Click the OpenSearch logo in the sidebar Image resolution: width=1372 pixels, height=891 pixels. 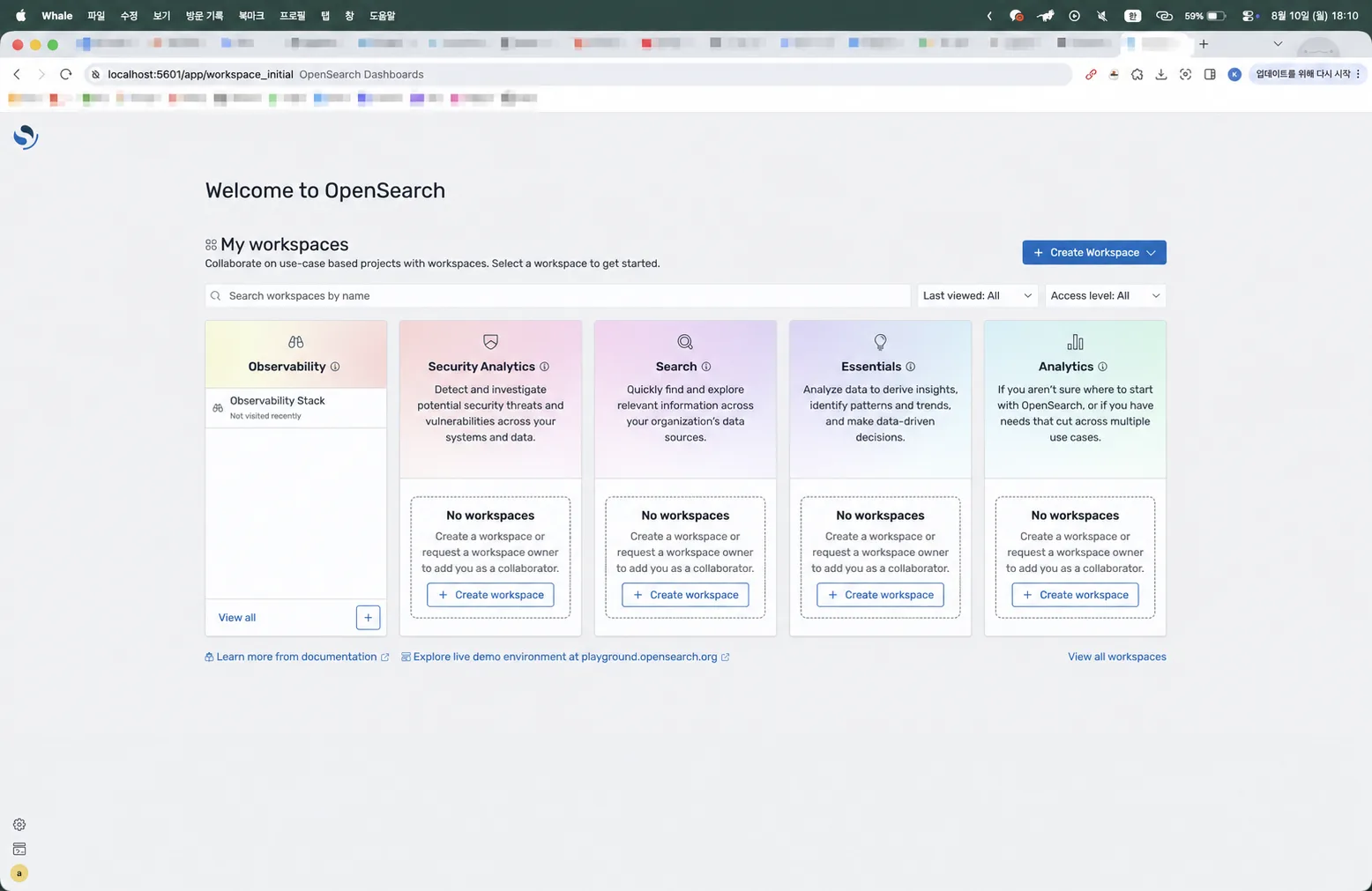(26, 137)
